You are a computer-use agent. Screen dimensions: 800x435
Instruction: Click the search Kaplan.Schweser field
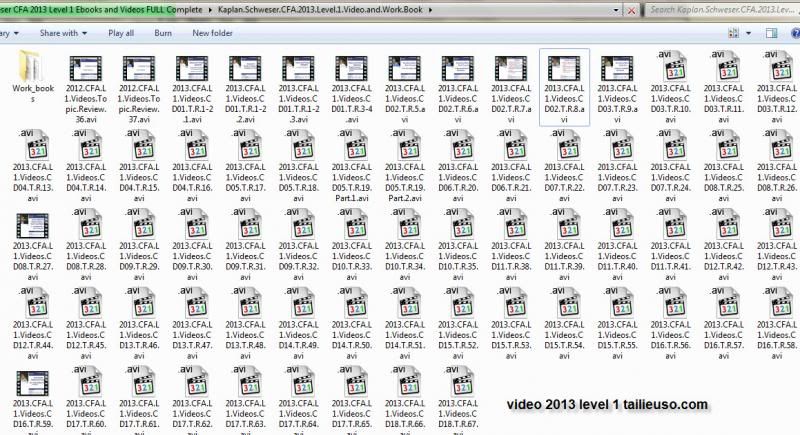point(722,10)
